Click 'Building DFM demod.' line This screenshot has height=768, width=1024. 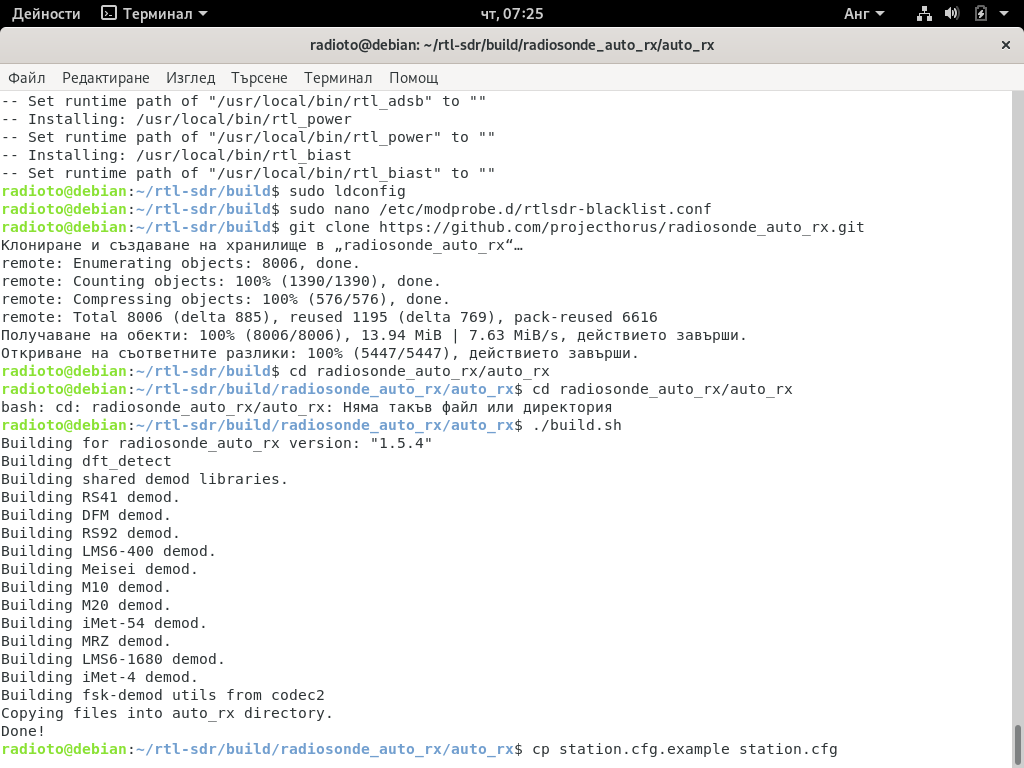pyautogui.click(x=86, y=516)
